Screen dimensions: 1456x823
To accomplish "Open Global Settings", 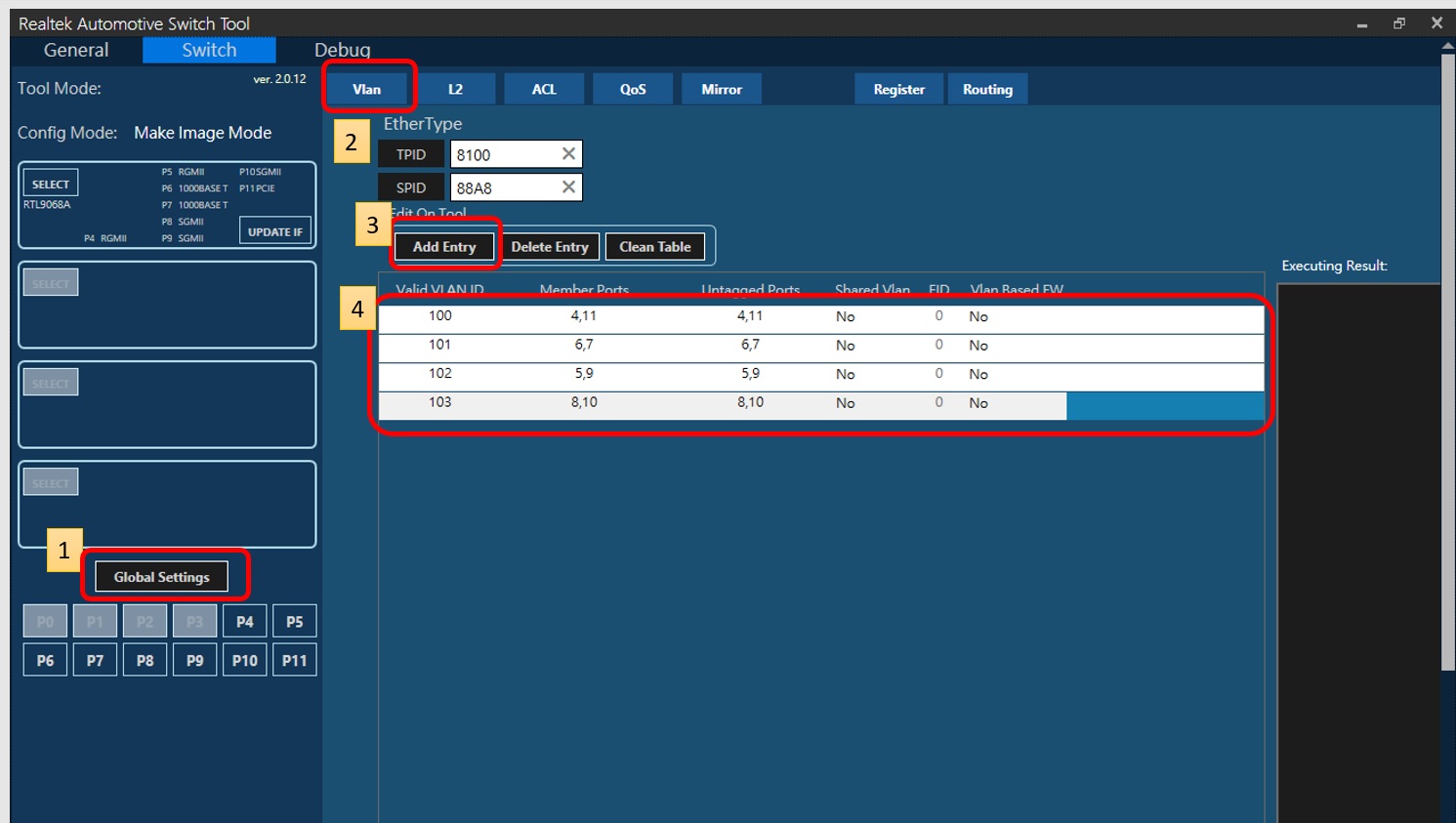I will click(x=162, y=577).
